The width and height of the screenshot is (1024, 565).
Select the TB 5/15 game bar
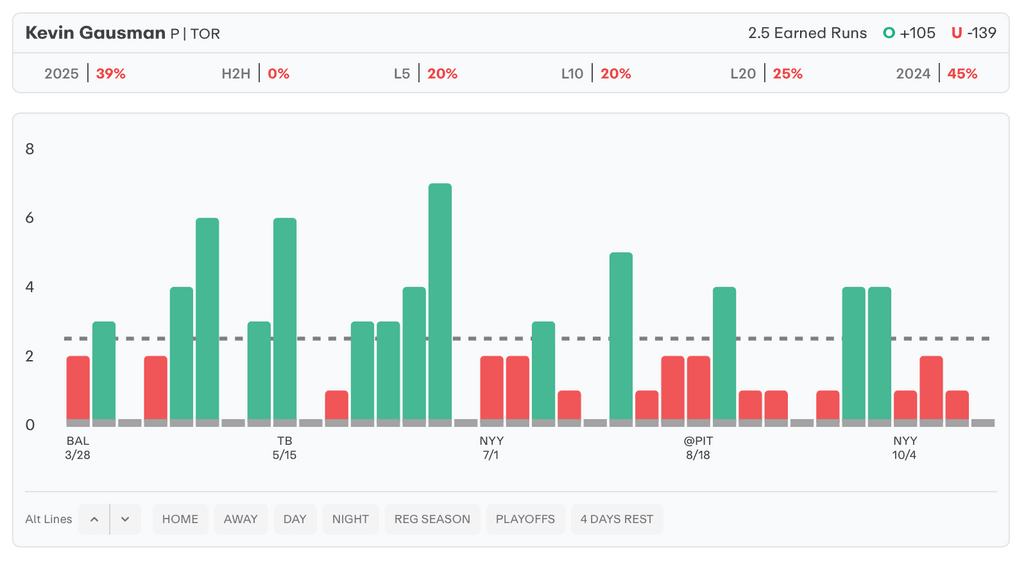285,320
